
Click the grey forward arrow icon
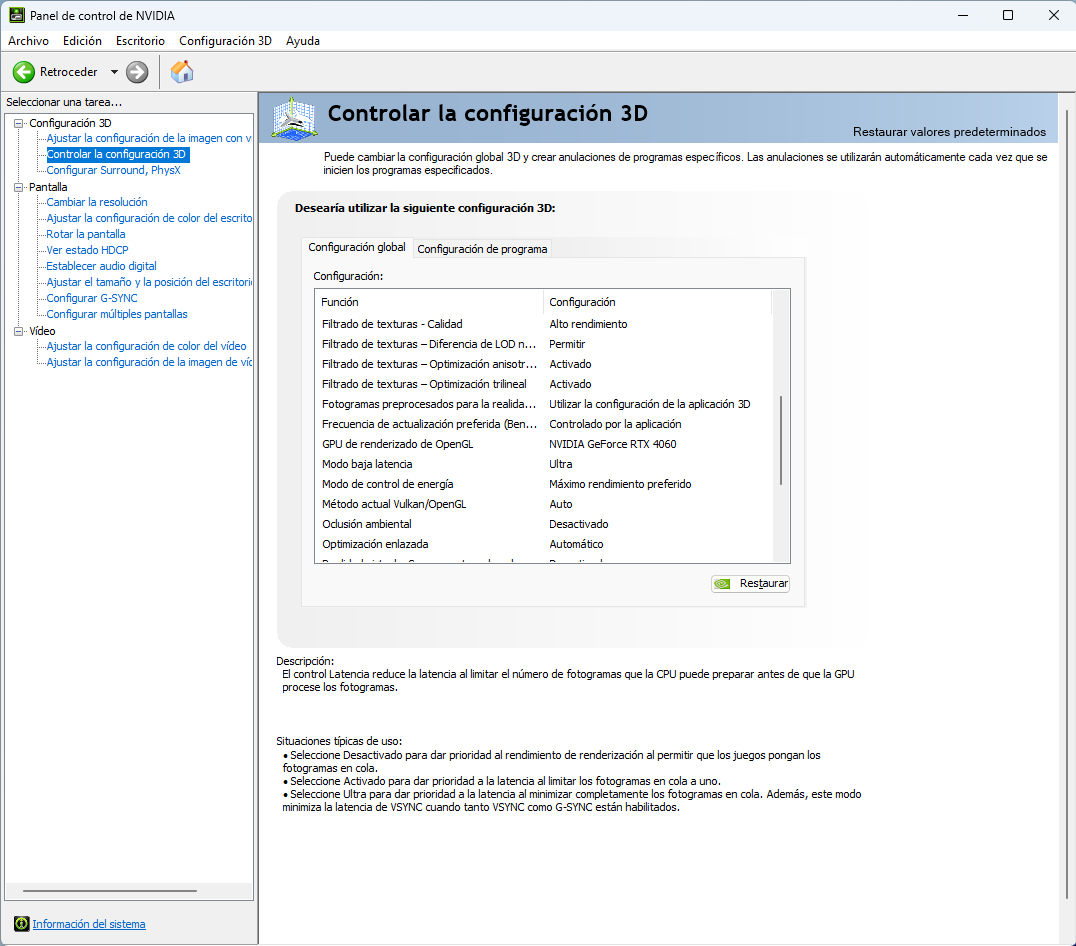tap(137, 72)
